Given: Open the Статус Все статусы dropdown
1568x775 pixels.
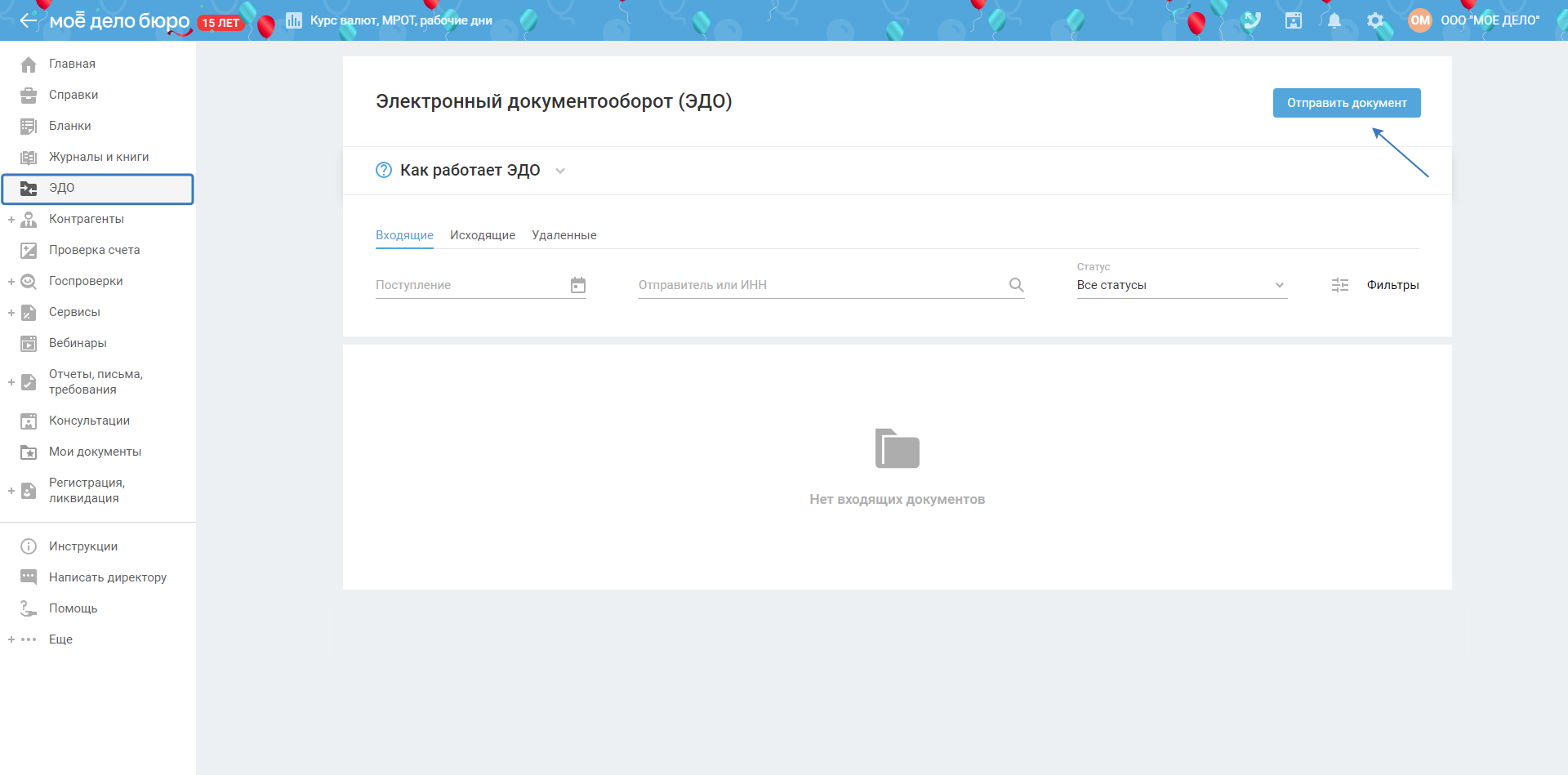Looking at the screenshot, I should point(1182,285).
